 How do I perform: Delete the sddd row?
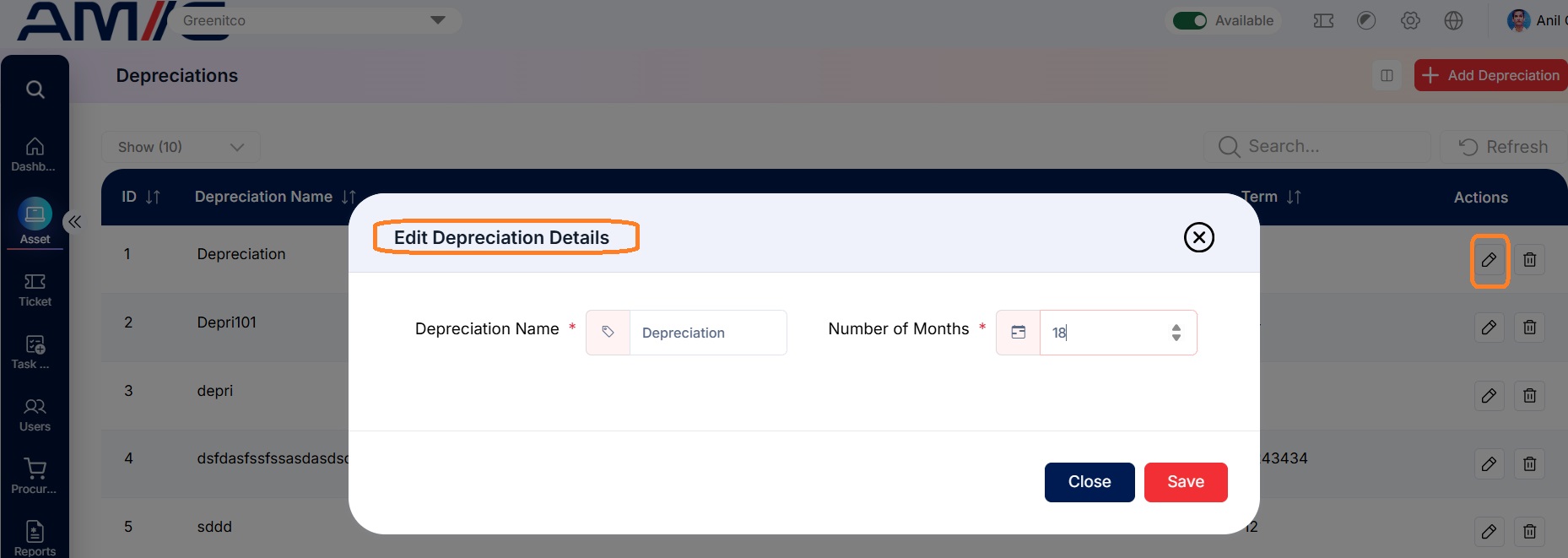pos(1529,532)
